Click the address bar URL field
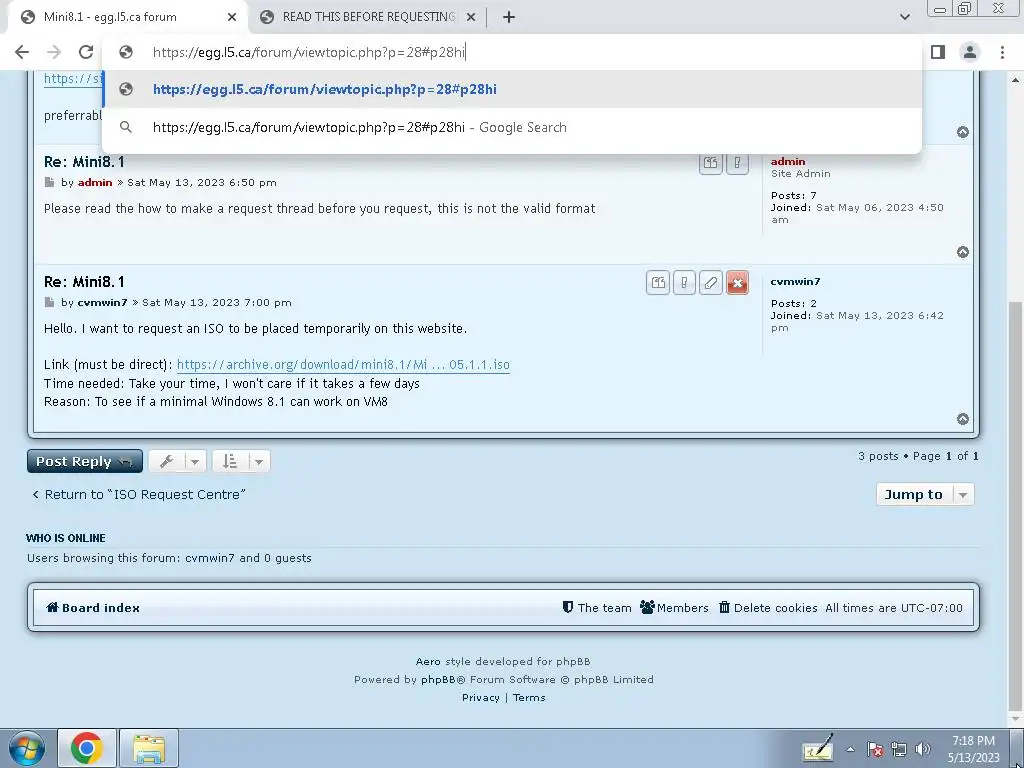The width and height of the screenshot is (1024, 768). [512, 52]
